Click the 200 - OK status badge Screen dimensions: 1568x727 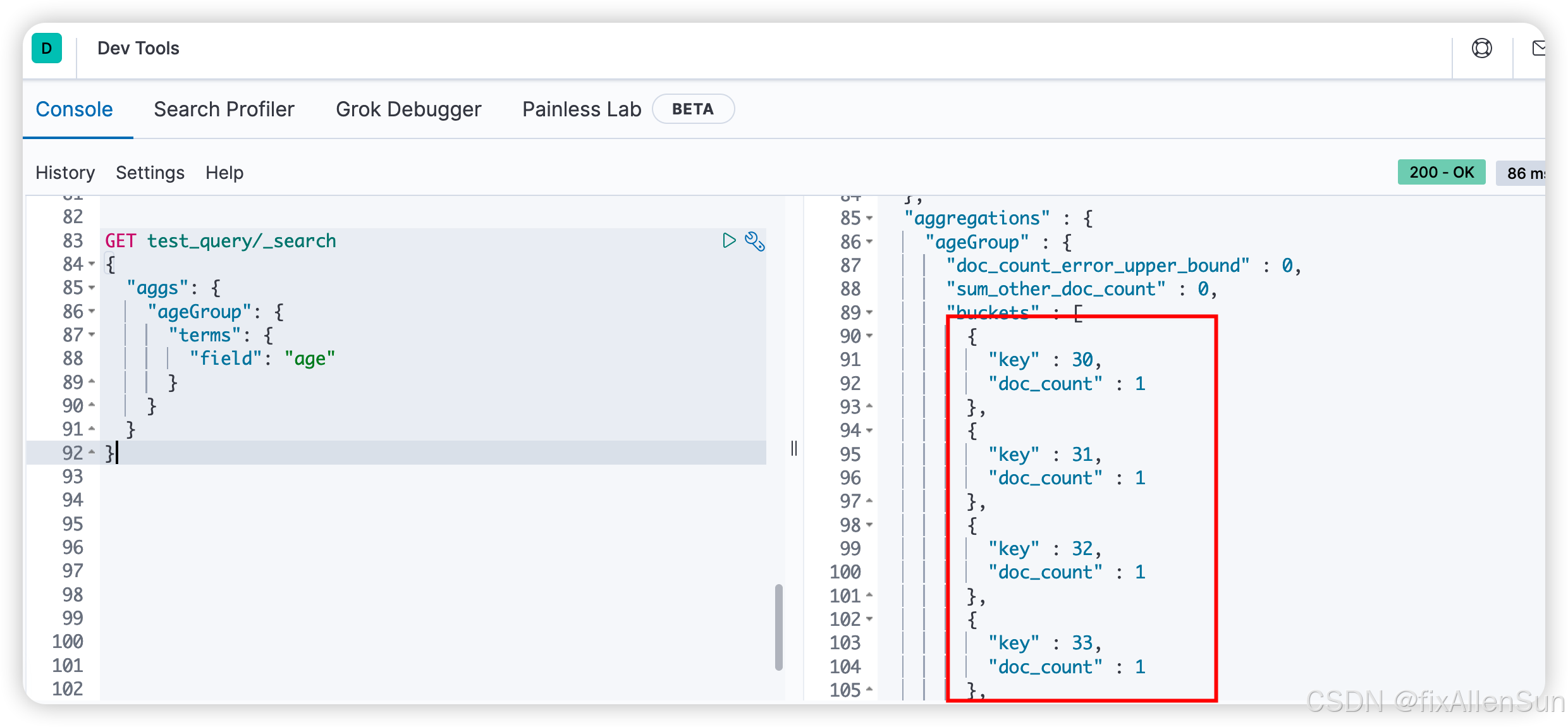(1441, 172)
